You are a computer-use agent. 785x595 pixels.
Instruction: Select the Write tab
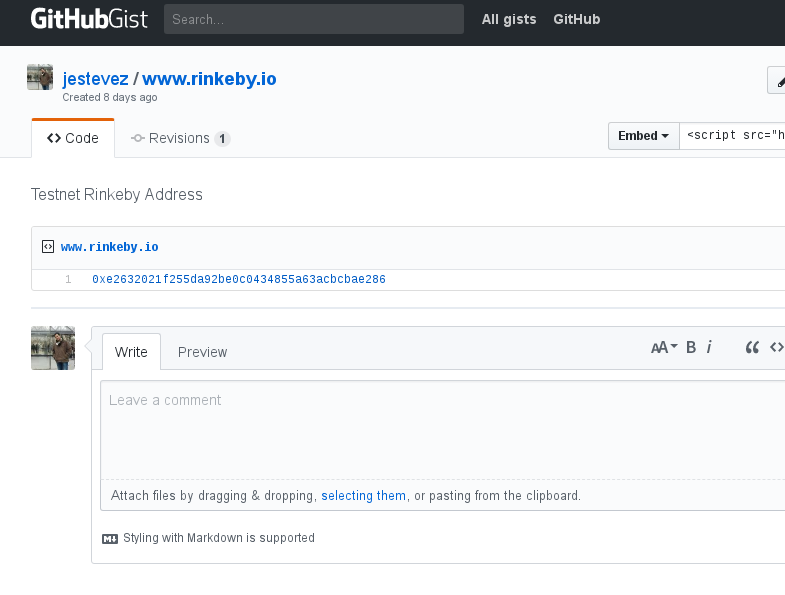(x=131, y=352)
